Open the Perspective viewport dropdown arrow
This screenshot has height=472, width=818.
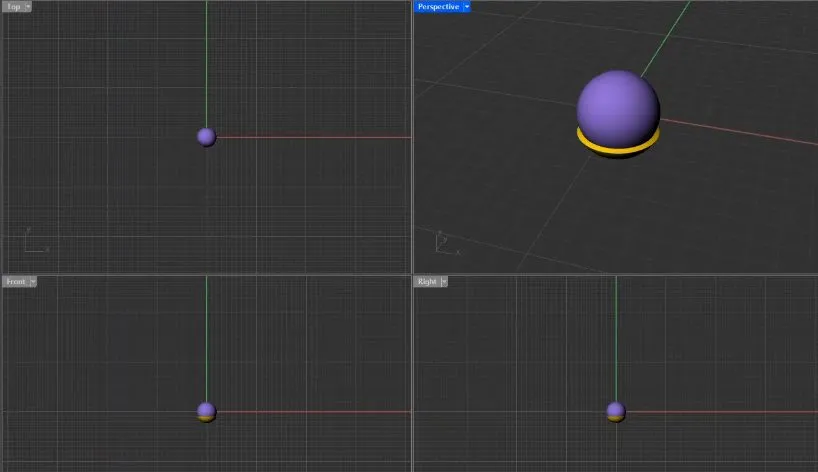point(467,6)
